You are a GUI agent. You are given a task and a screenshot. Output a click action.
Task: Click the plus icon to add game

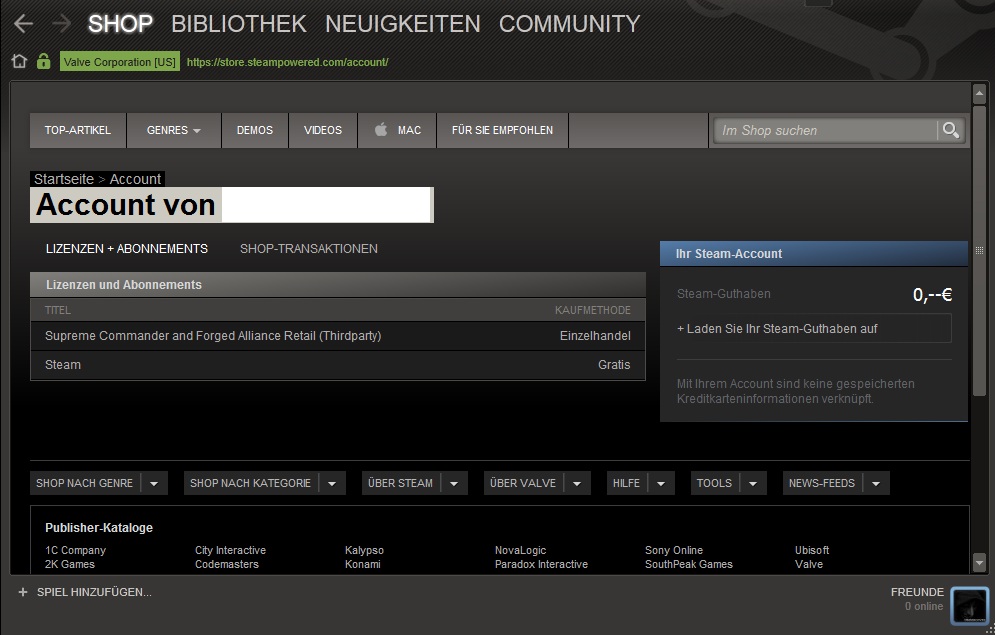coord(22,592)
